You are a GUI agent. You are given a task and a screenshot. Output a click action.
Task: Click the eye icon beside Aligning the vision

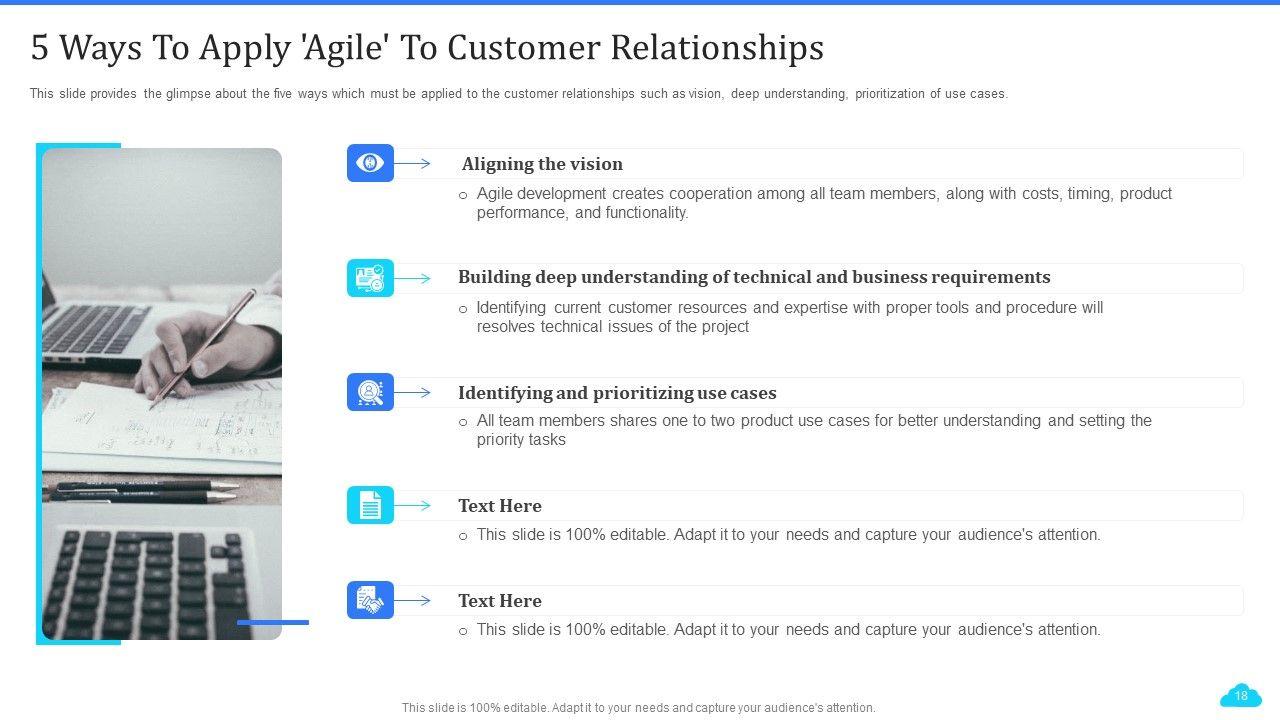pos(370,163)
